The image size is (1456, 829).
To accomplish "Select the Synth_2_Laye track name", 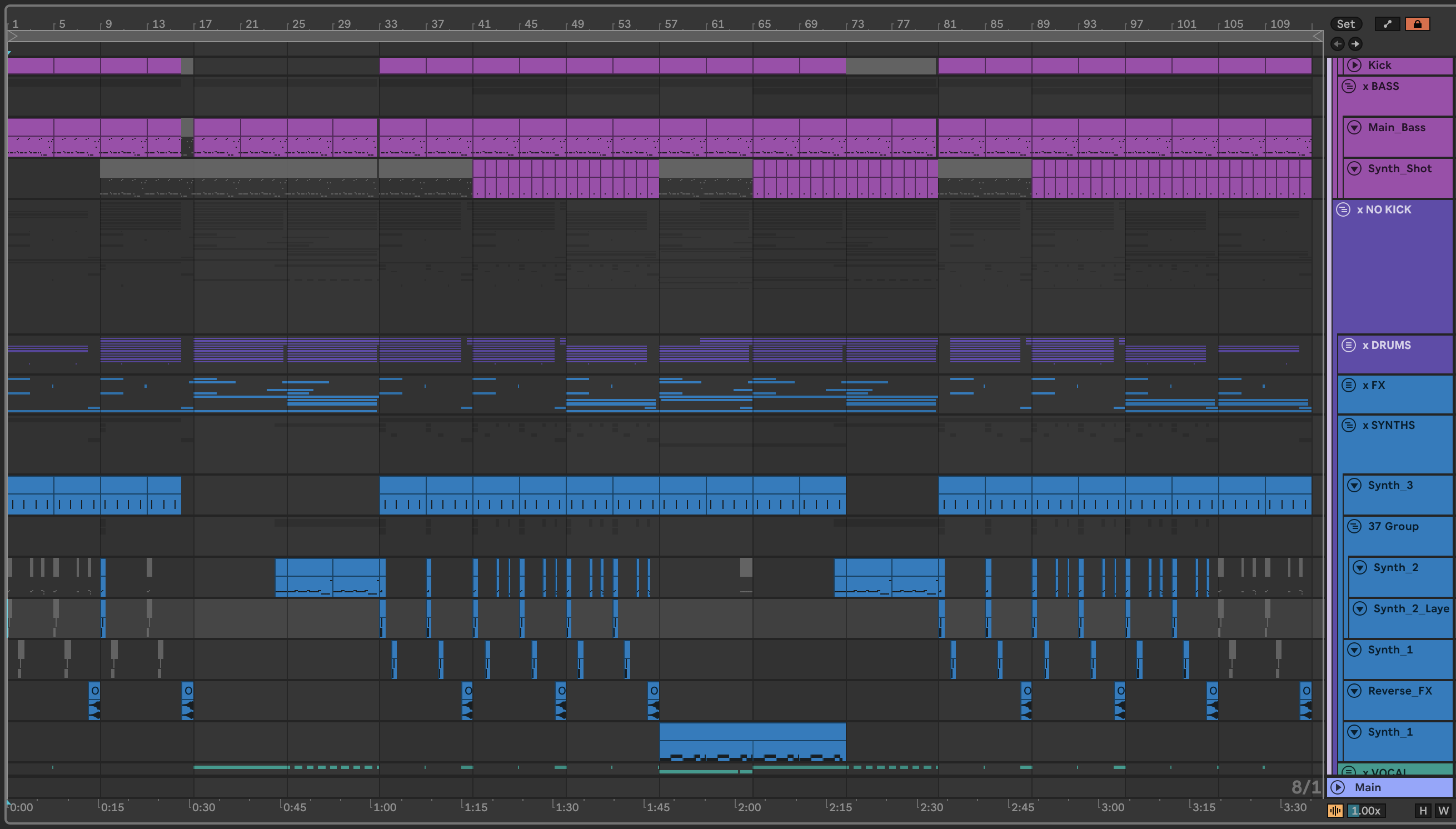I will point(1411,608).
